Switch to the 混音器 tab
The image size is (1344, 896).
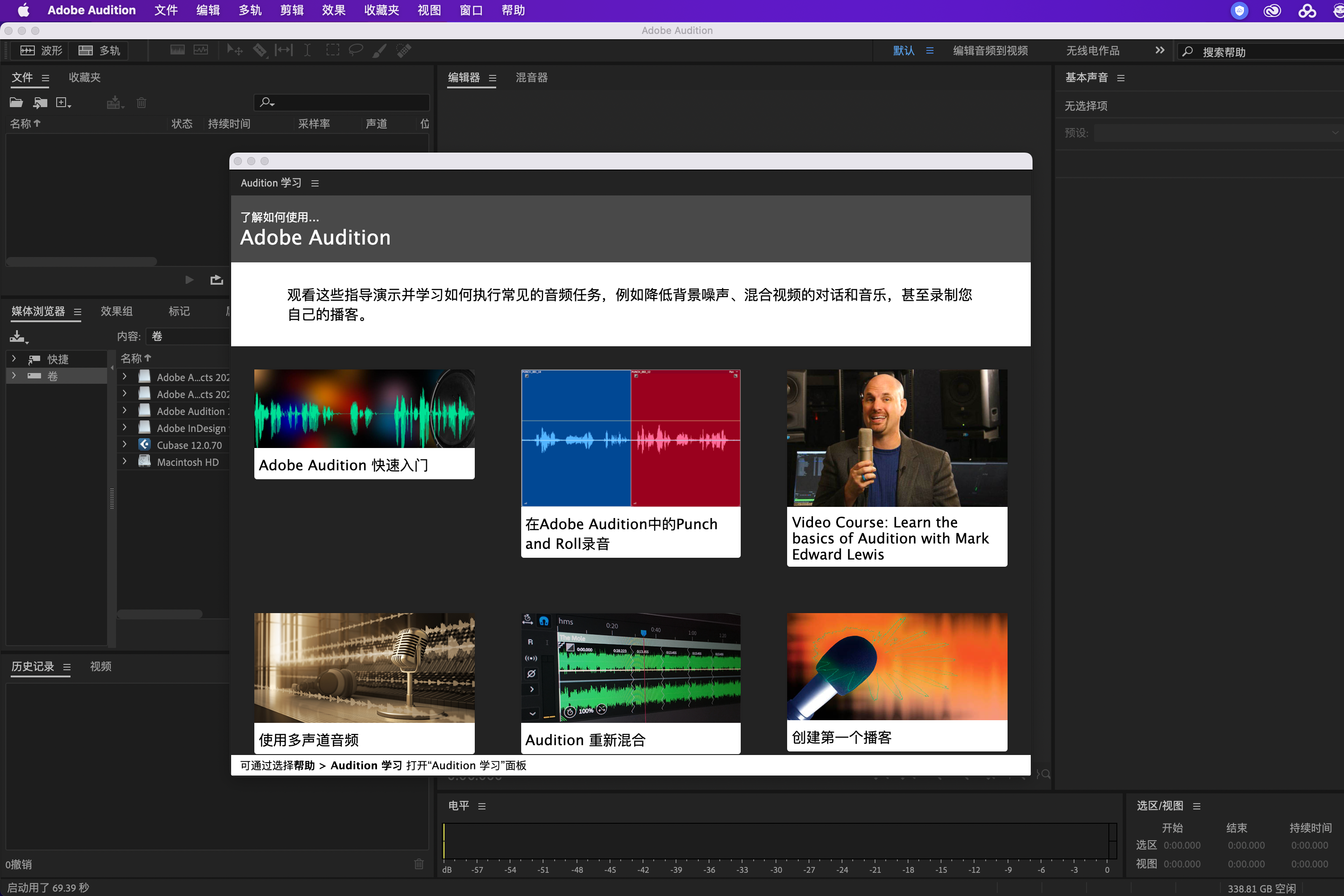pos(531,78)
